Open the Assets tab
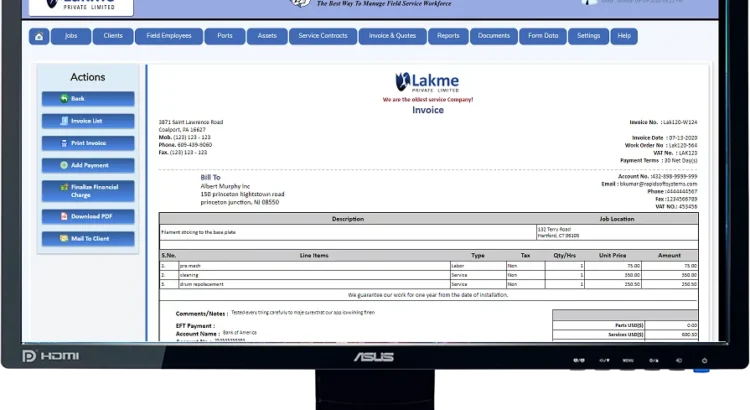 click(x=267, y=36)
